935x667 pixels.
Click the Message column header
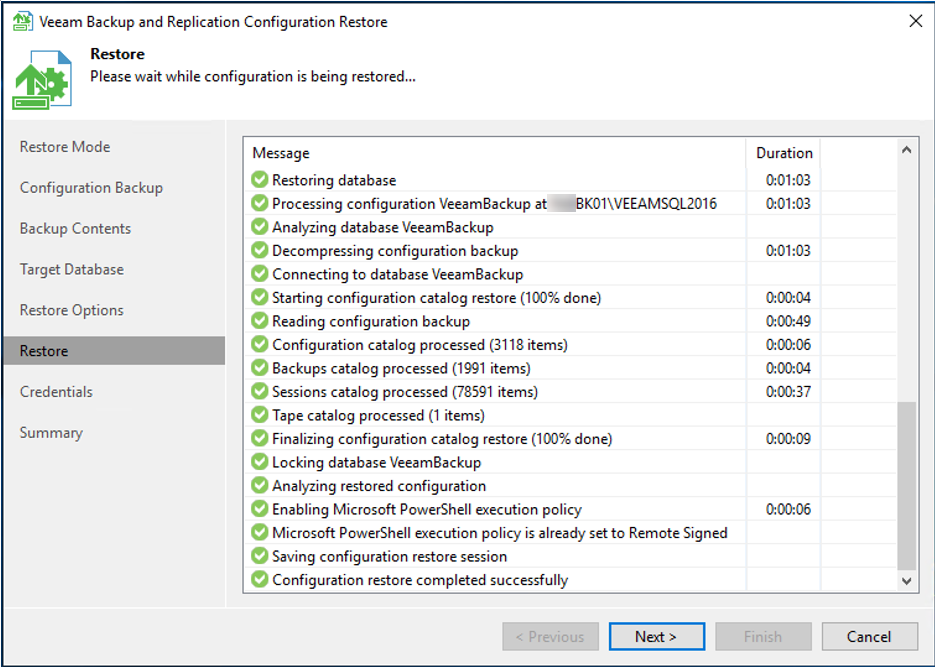click(495, 153)
